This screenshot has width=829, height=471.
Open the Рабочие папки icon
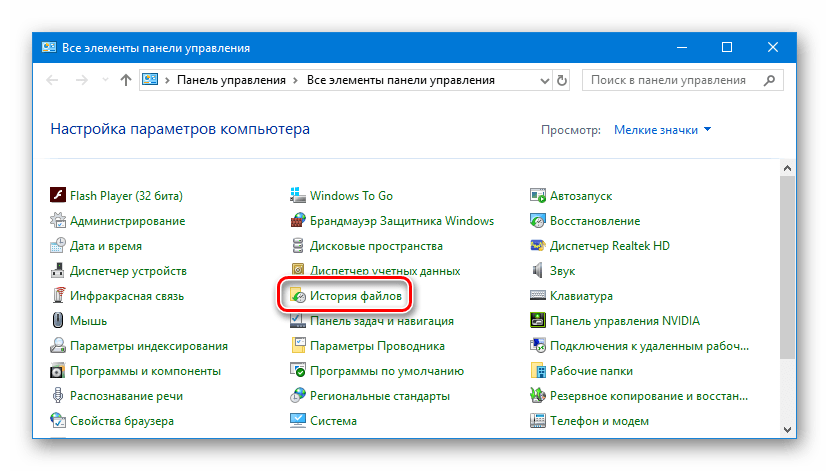pos(538,371)
